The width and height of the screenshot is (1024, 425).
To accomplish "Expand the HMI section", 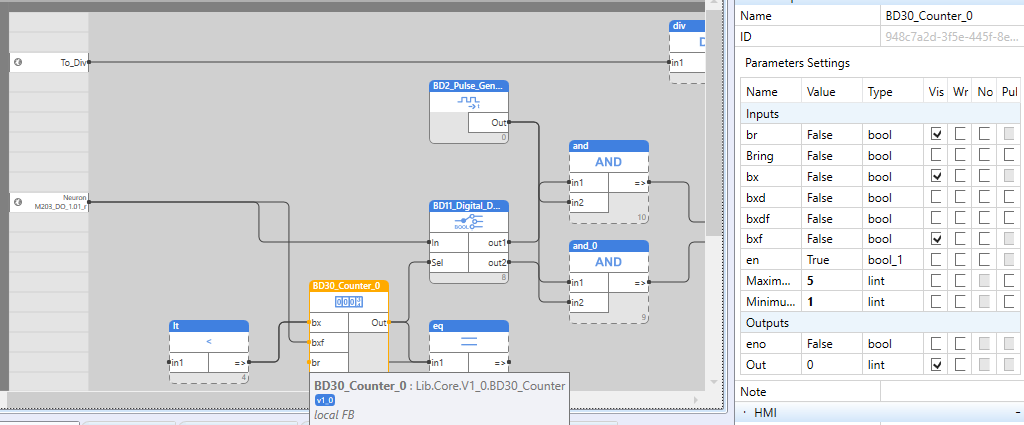I will click(x=746, y=413).
